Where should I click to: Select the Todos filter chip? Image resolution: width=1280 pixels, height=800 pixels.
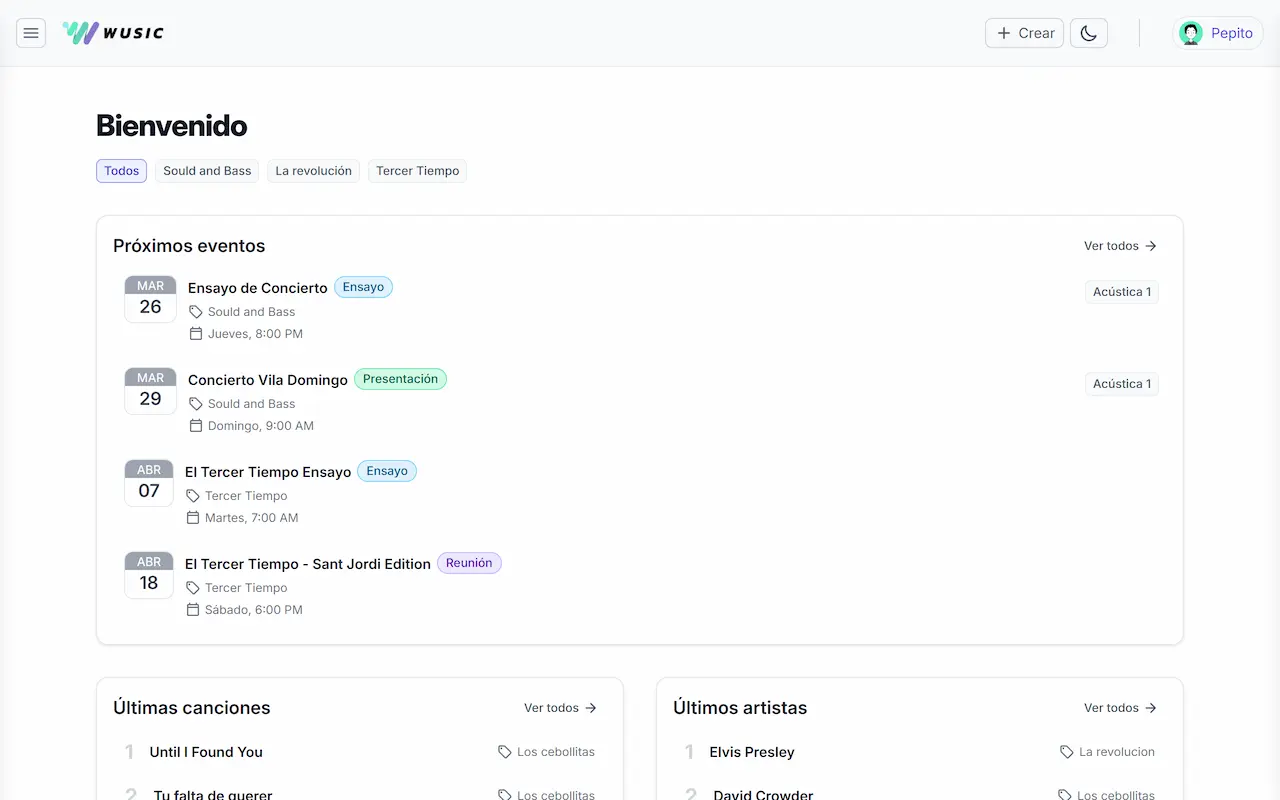click(120, 170)
